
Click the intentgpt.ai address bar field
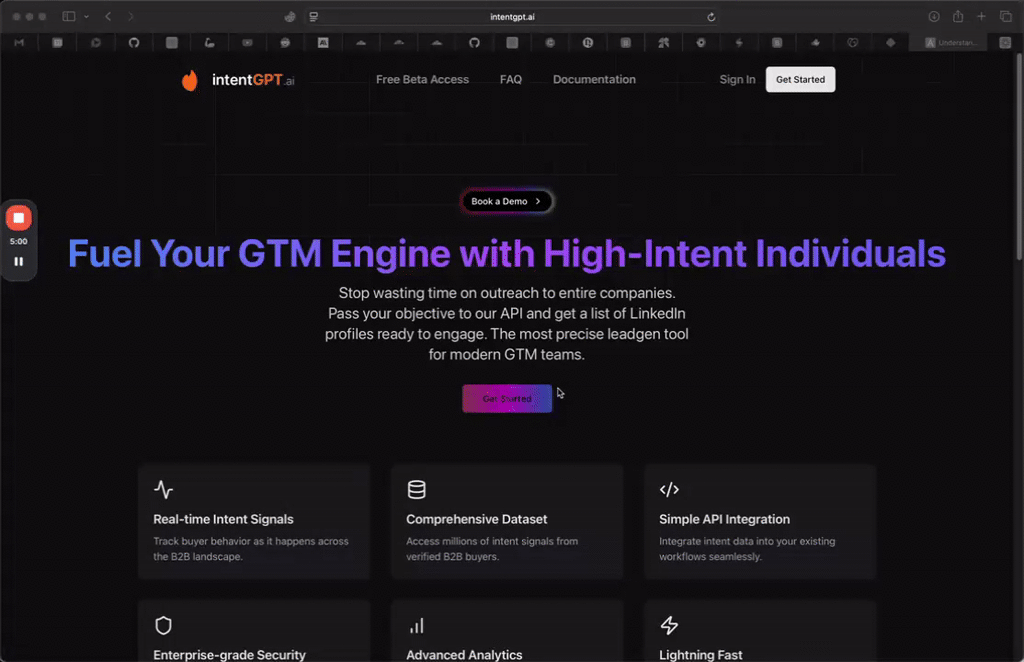(x=511, y=17)
